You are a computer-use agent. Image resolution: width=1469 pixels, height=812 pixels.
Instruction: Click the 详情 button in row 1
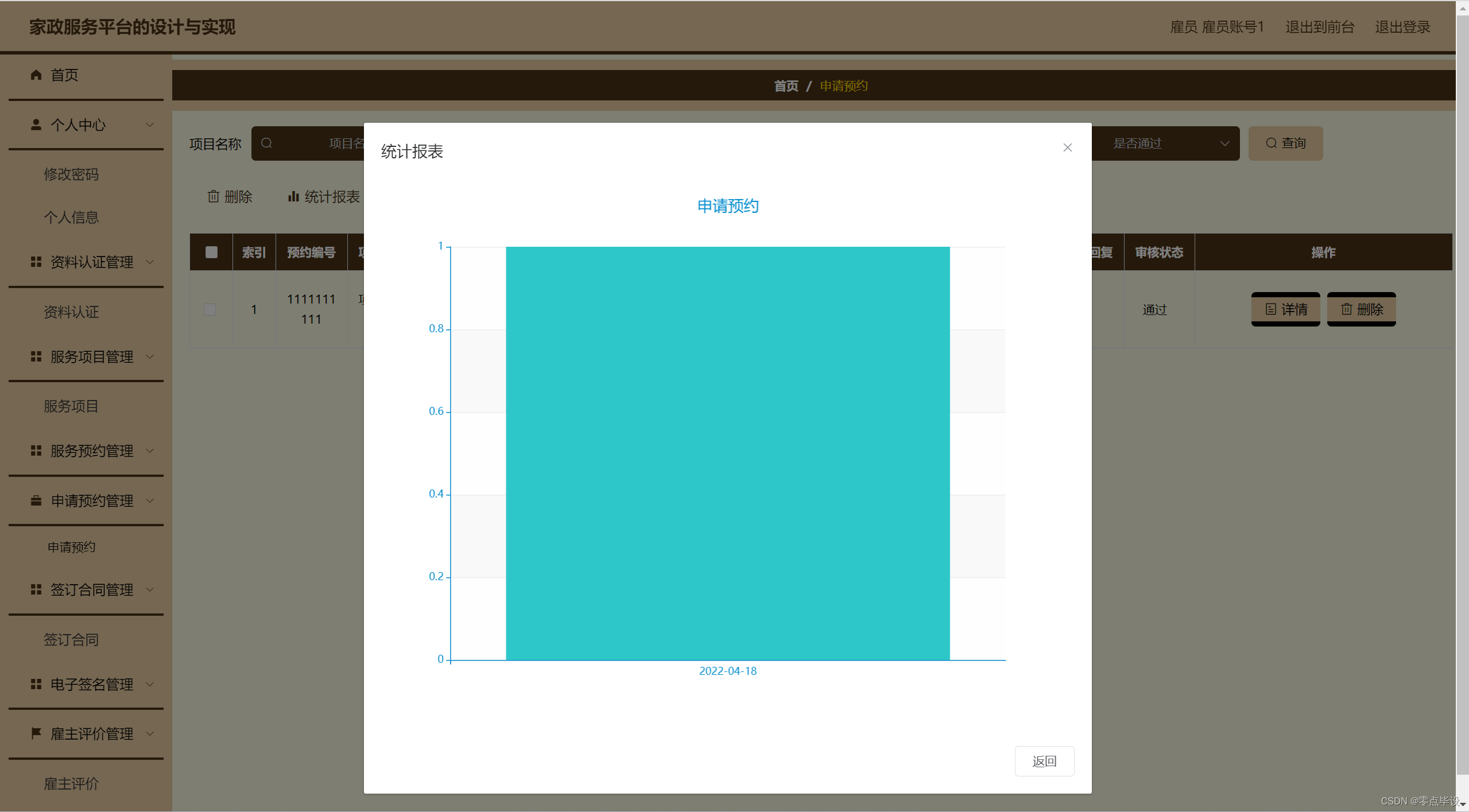(x=1285, y=309)
